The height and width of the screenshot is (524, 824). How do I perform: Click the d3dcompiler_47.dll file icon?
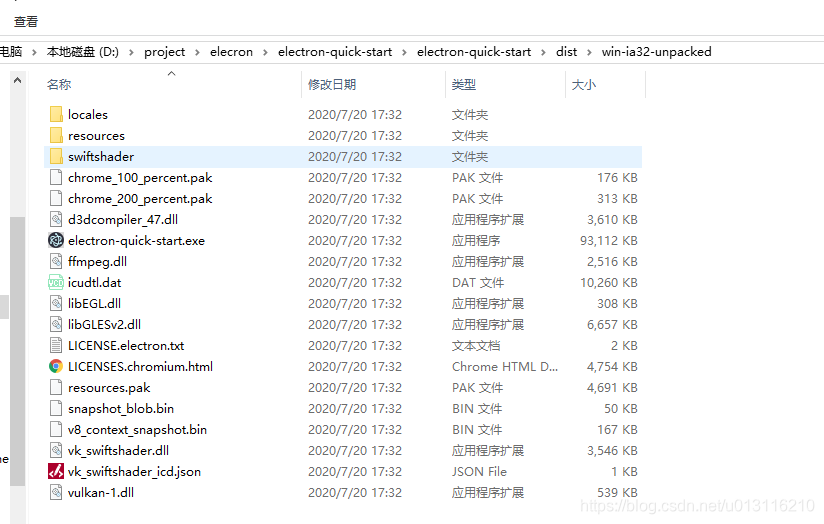point(56,219)
